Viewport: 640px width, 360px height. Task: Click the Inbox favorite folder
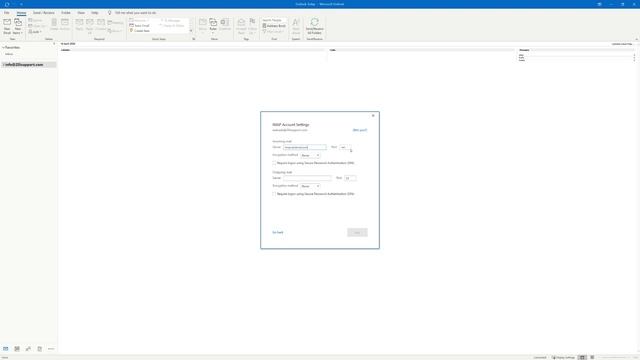(x=9, y=54)
